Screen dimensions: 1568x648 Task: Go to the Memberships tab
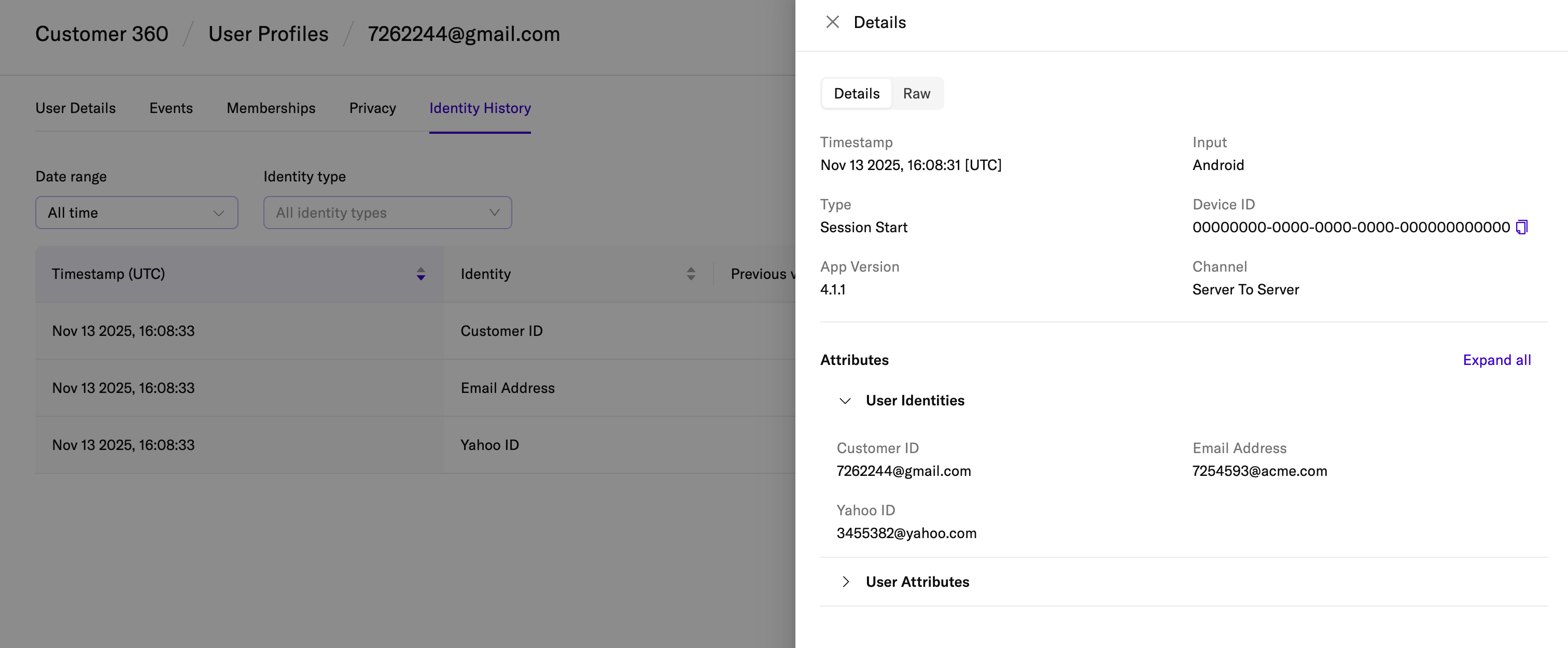(x=271, y=108)
